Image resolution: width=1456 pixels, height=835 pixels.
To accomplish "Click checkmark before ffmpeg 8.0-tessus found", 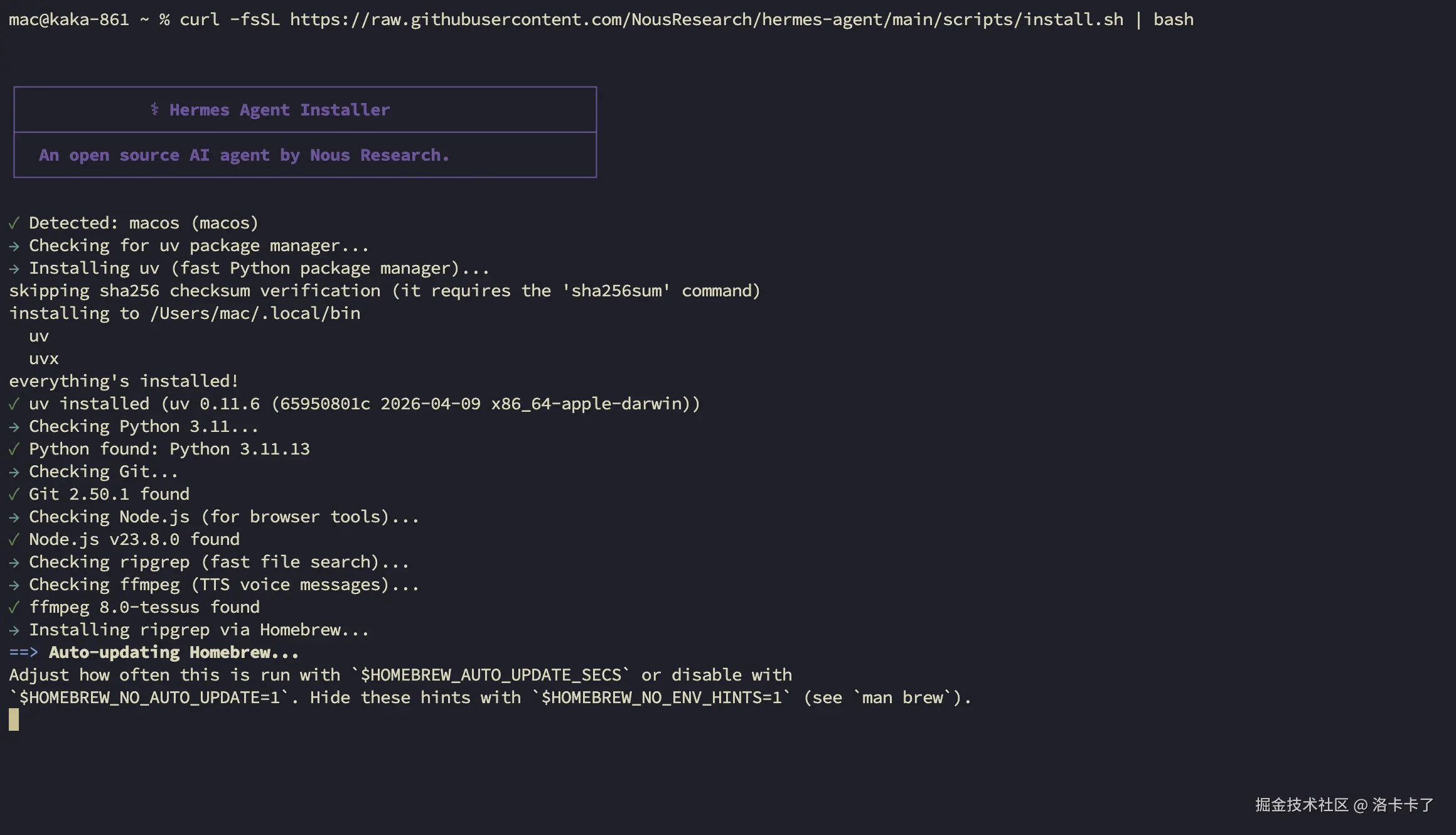I will pyautogui.click(x=14, y=607).
